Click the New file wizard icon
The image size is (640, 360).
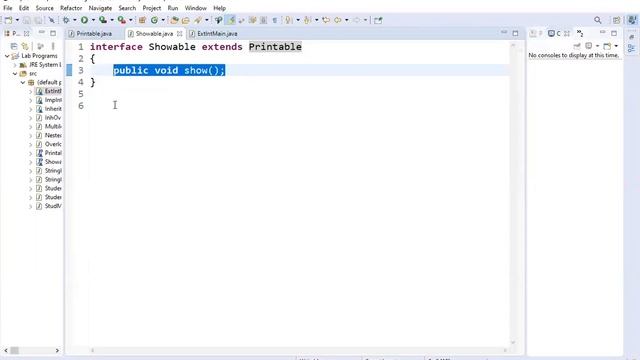click(8, 20)
